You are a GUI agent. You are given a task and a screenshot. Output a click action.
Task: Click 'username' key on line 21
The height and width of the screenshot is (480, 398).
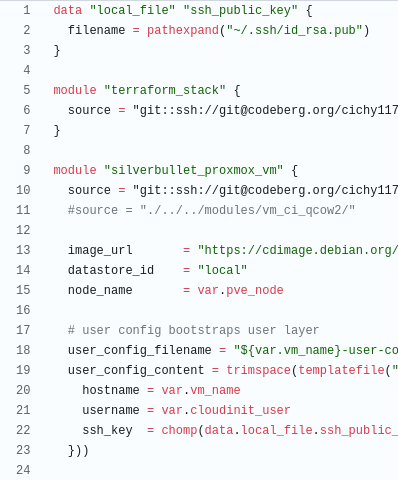click(x=111, y=410)
